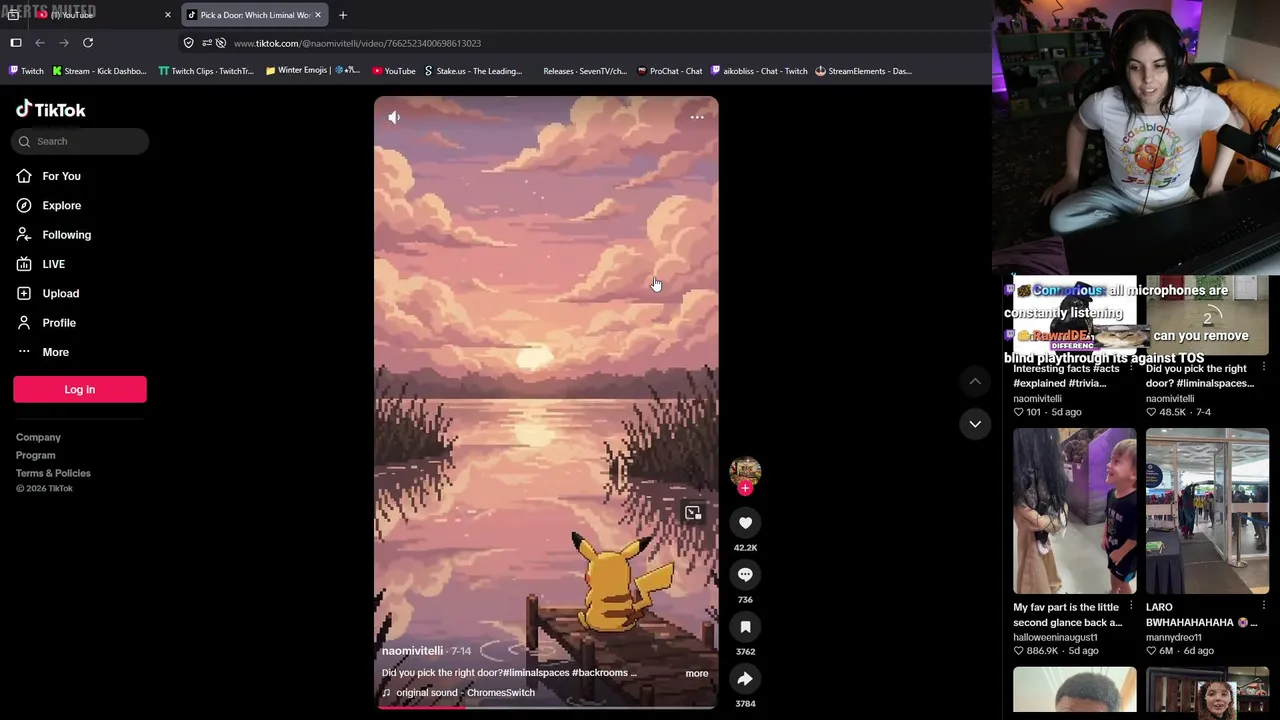
Task: Open the ProChat - Chat bookmark
Action: (x=669, y=71)
